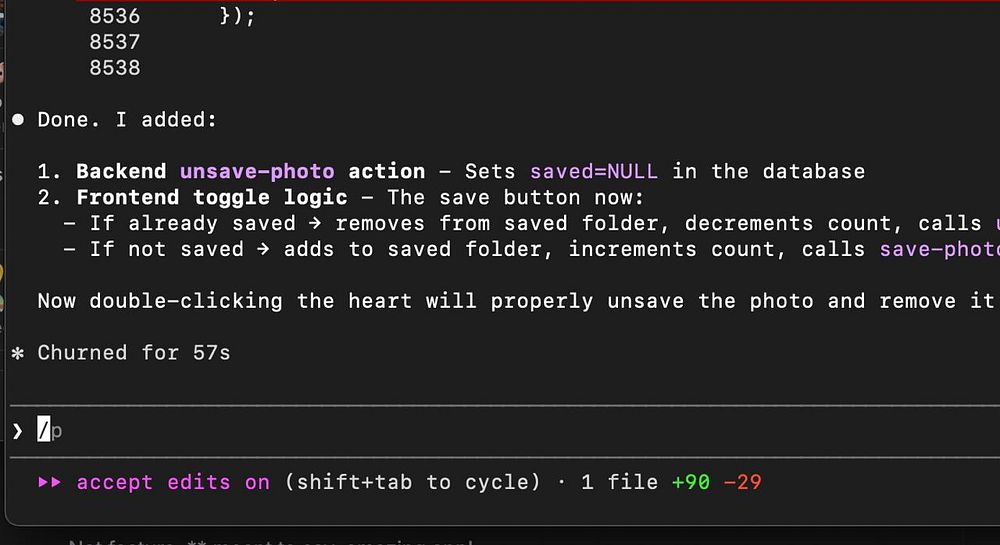The image size is (1000, 545).
Task: Click the red "-29" deletions count
Action: point(742,482)
